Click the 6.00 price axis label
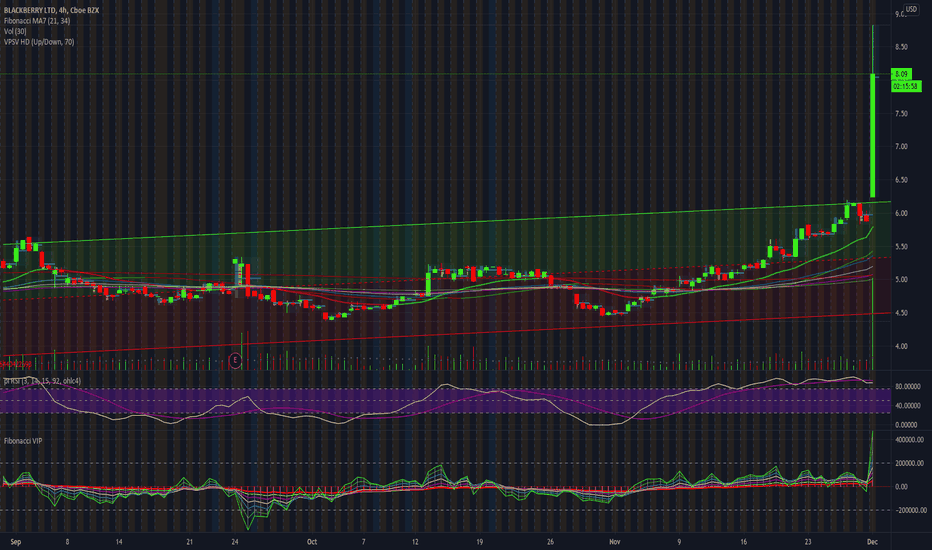Viewport: 932px width, 550px height. 901,213
